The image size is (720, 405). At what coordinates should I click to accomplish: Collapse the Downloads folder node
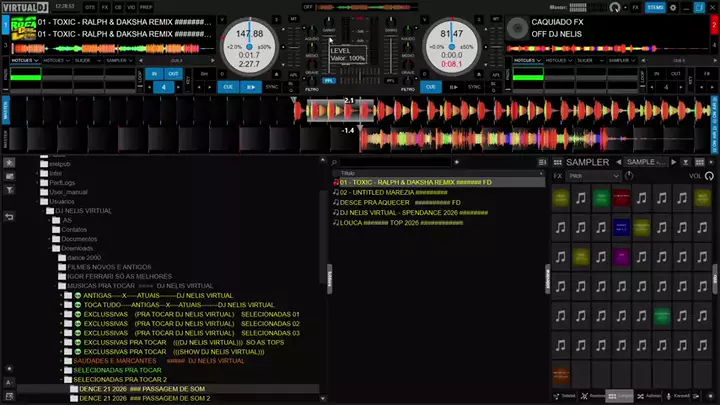click(50, 248)
